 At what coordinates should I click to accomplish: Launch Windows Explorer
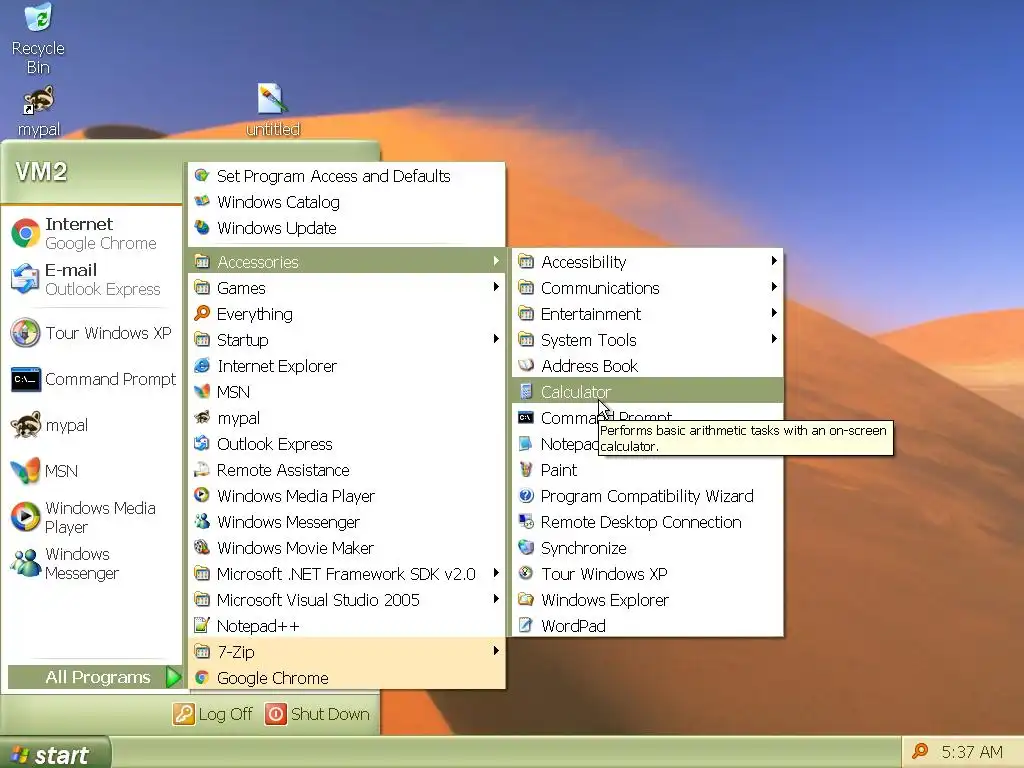pyautogui.click(x=648, y=600)
